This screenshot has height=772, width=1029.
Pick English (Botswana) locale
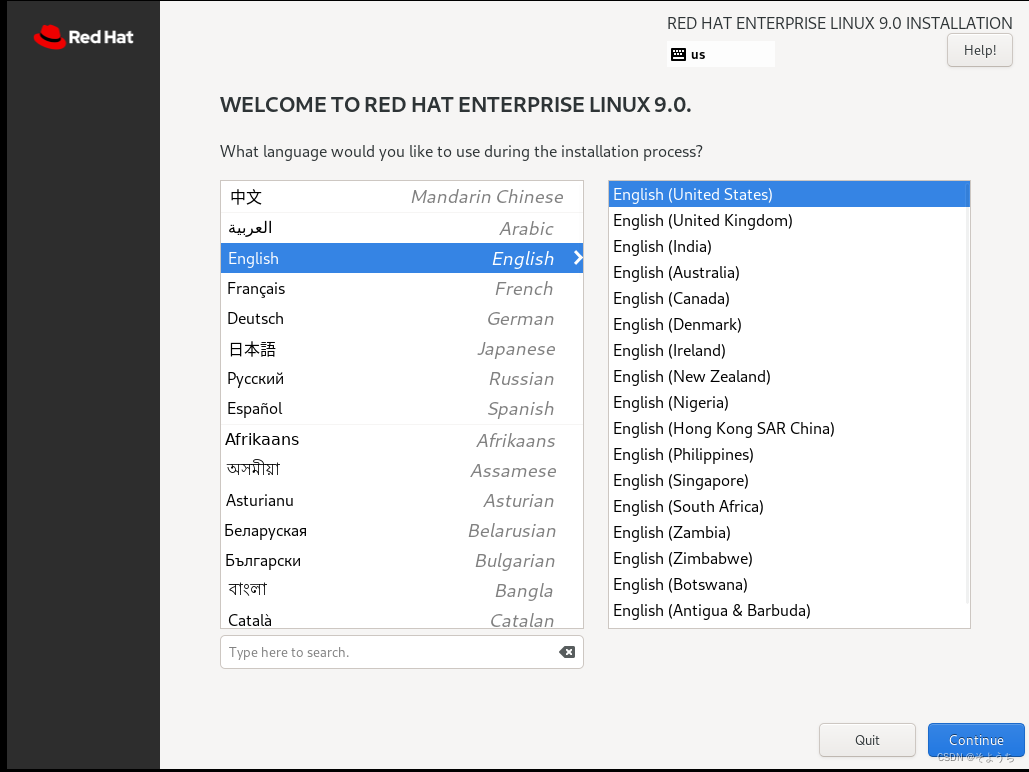point(789,584)
